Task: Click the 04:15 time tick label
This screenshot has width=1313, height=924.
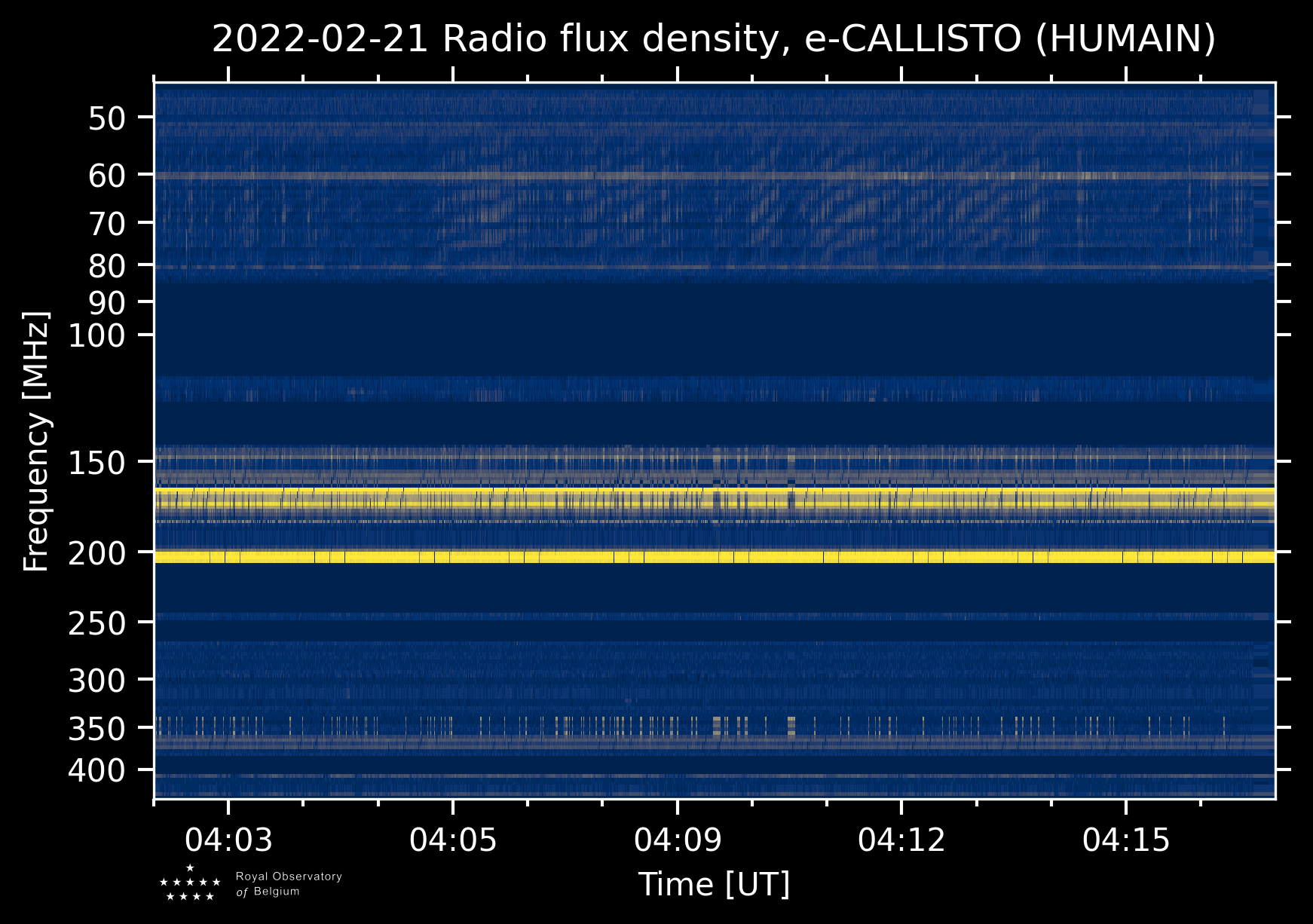Action: point(1126,840)
